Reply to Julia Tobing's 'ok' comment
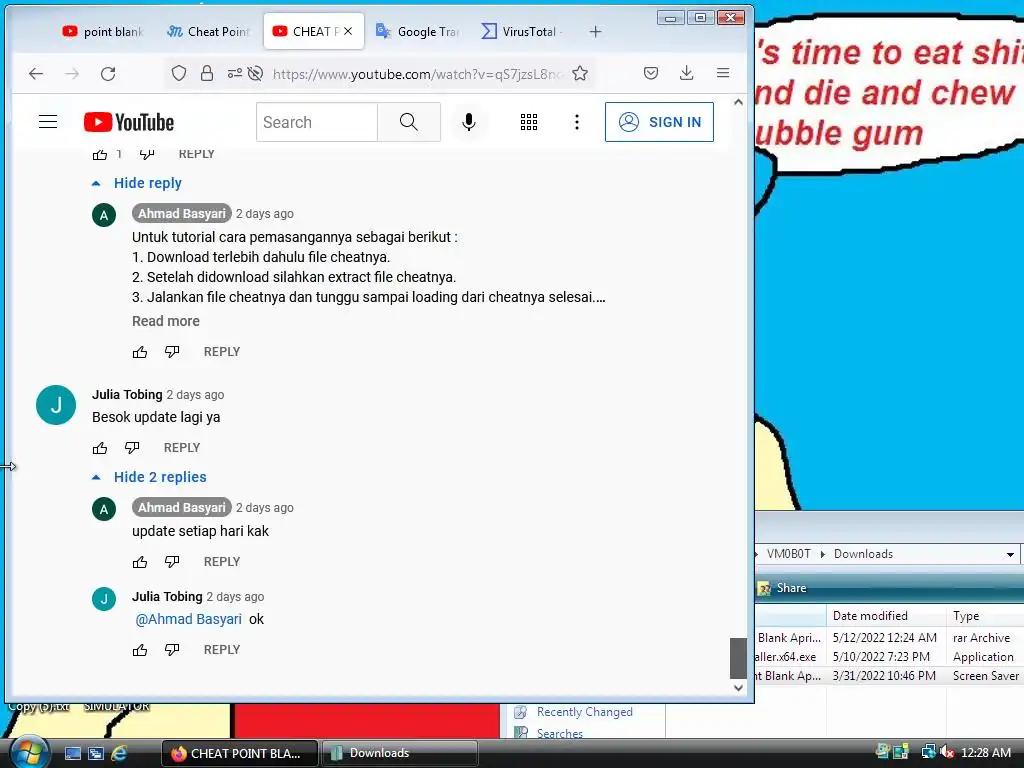 click(222, 650)
